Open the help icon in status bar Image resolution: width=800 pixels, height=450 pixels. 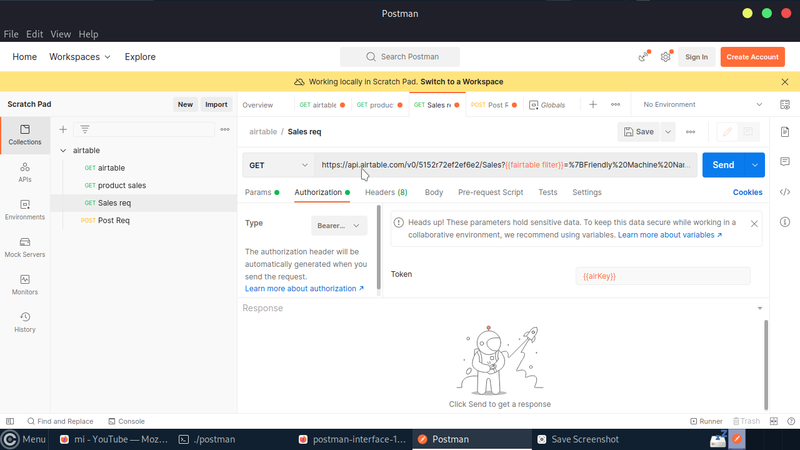pyautogui.click(x=791, y=421)
